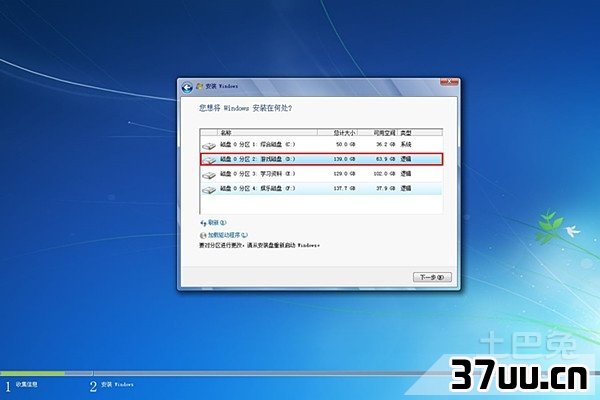600x400 pixels.
Task: Sort by the 总计大小 column header
Action: (337, 133)
